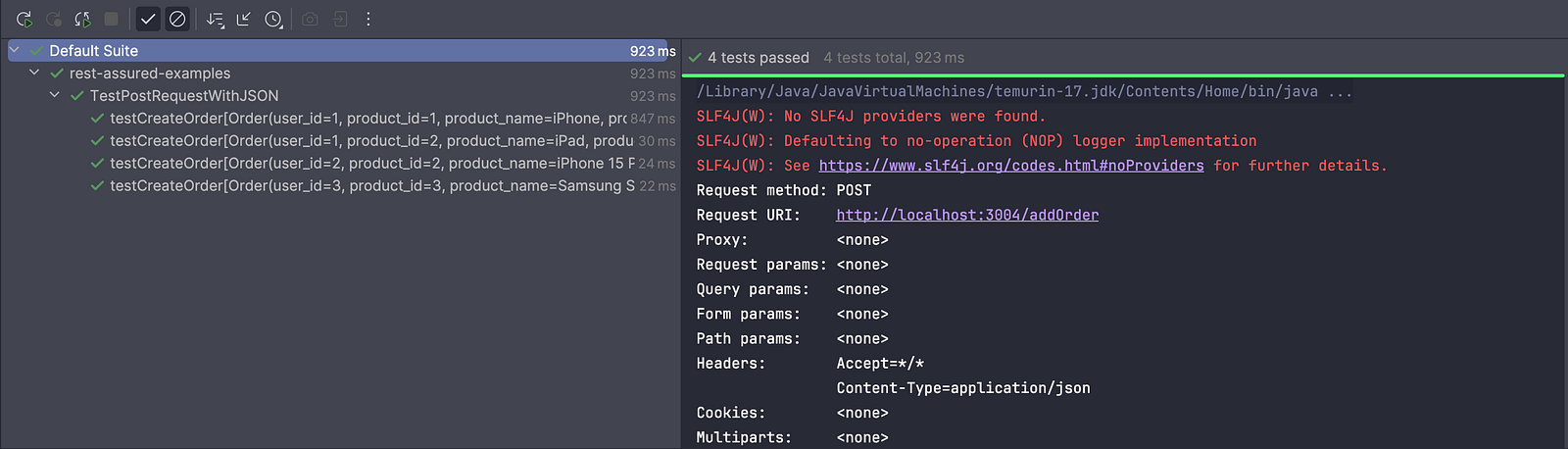The image size is (1568, 449).
Task: Select the TestPostRequestWithJSON class
Action: [x=184, y=96]
